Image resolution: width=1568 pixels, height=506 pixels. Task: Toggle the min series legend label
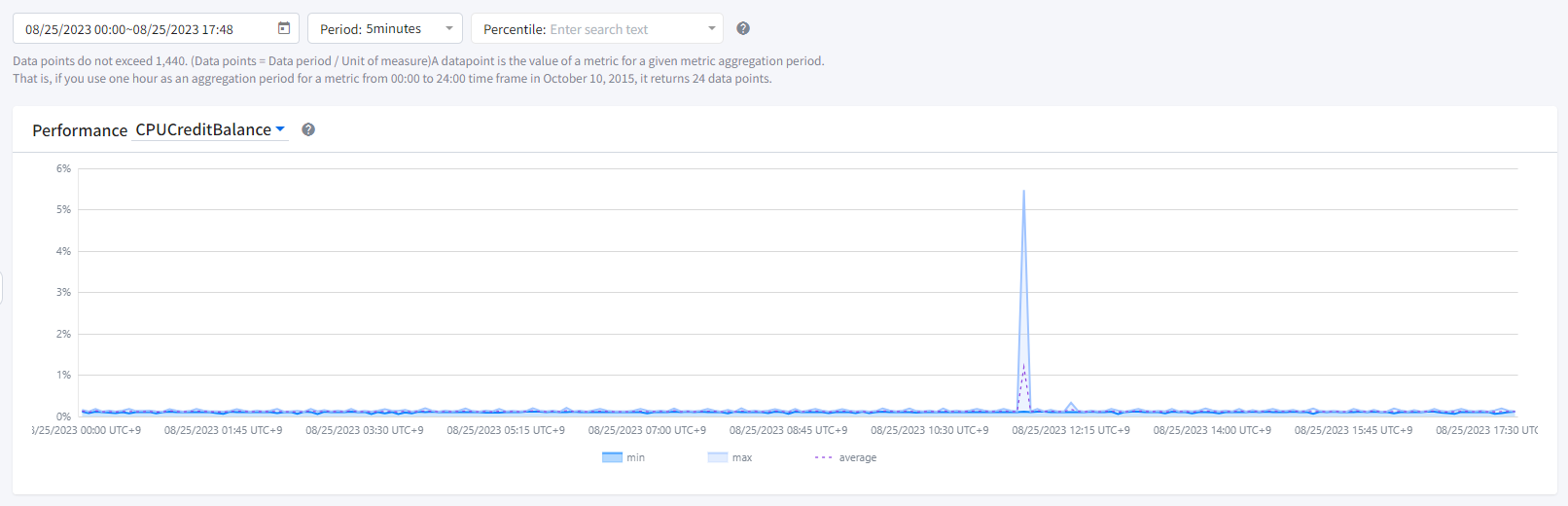(636, 457)
